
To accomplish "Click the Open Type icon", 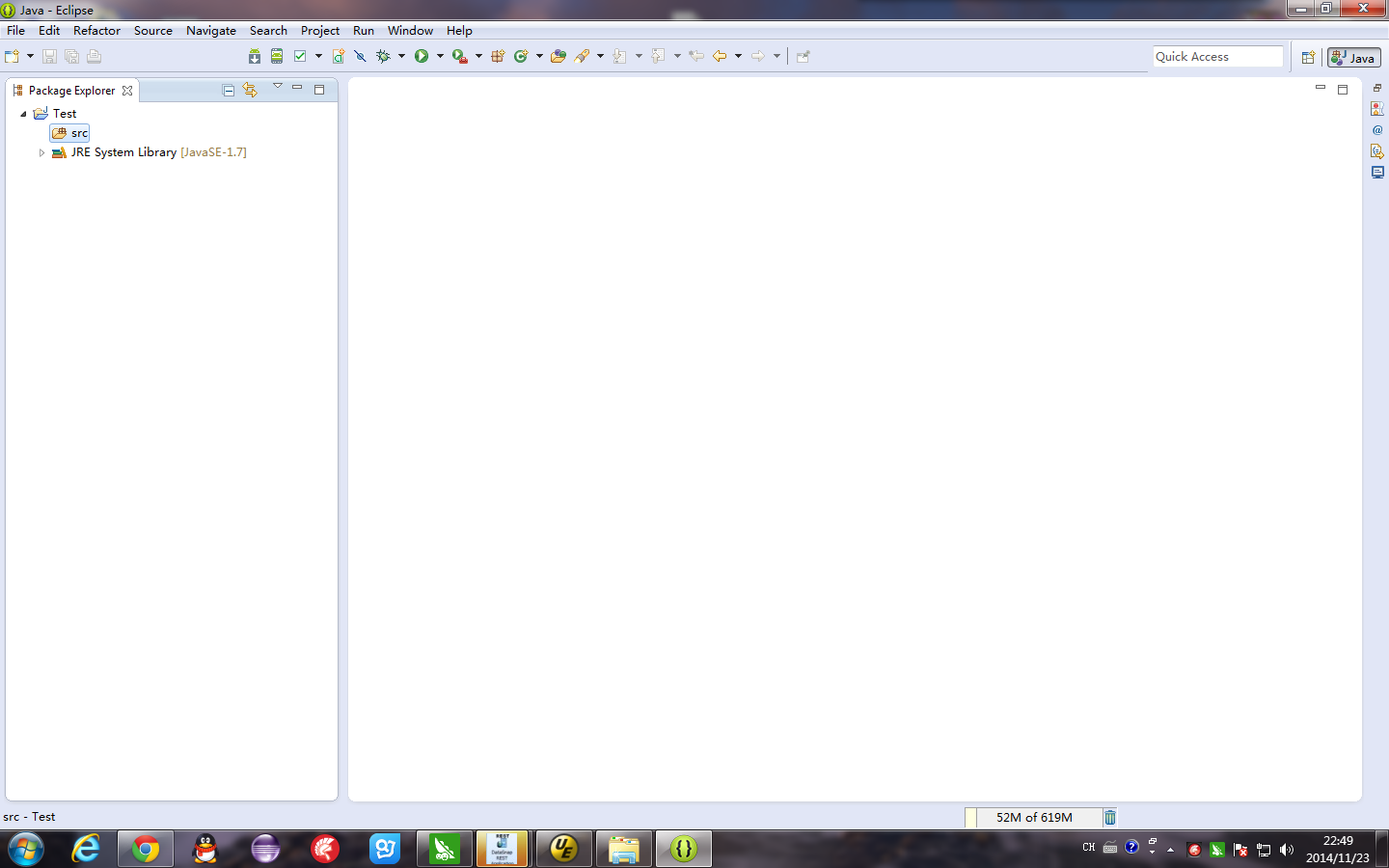I will [x=558, y=56].
